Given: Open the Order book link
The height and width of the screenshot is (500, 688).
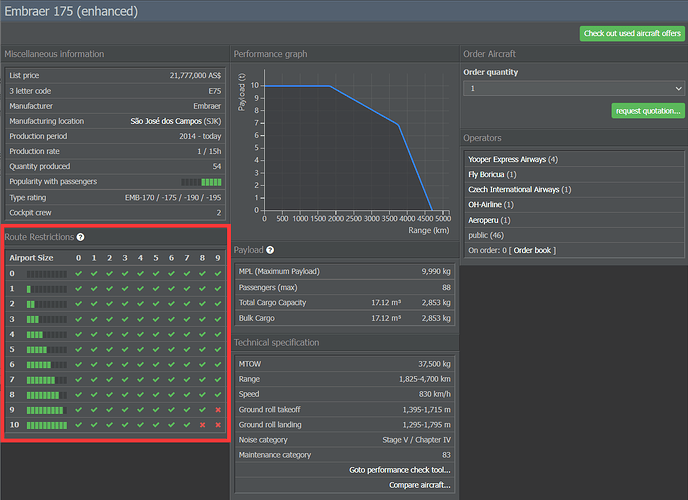Looking at the screenshot, I should click(532, 250).
